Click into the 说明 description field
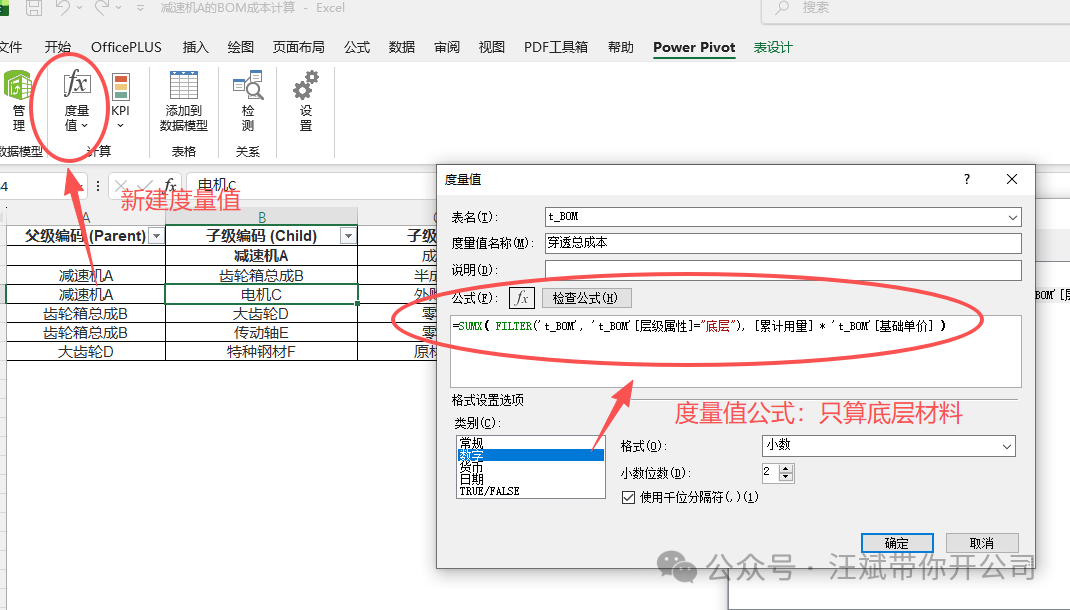Viewport: 1070px width, 610px height. point(782,270)
